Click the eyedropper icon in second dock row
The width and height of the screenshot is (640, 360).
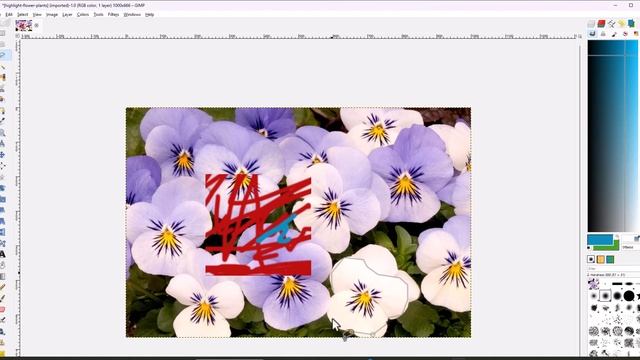click(614, 34)
